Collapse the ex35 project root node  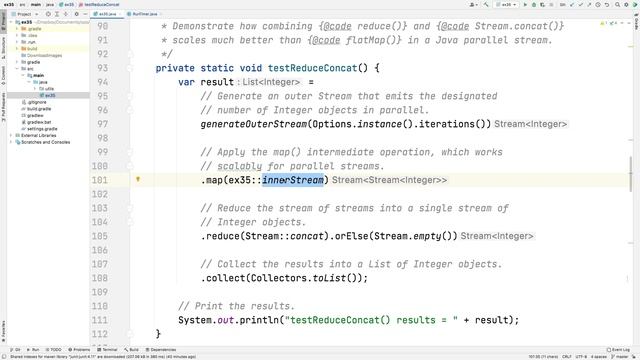(x=11, y=22)
